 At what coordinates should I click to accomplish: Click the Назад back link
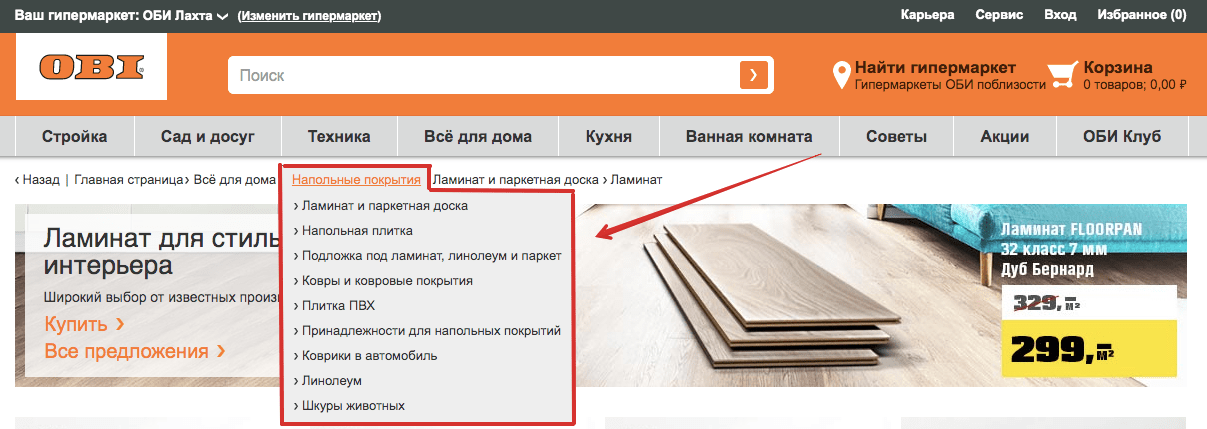pyautogui.click(x=38, y=180)
